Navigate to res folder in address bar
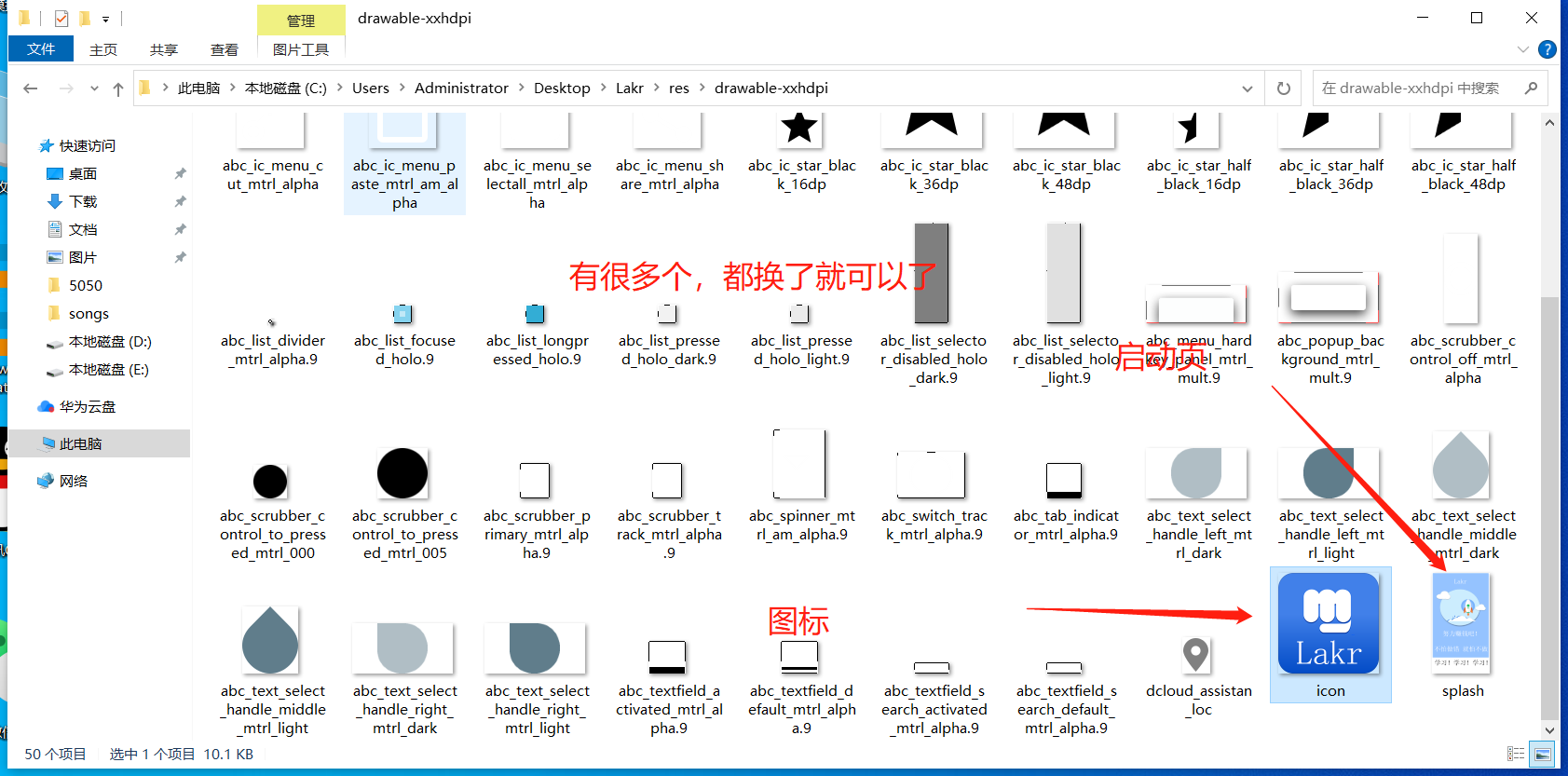1568x776 pixels. point(679,88)
